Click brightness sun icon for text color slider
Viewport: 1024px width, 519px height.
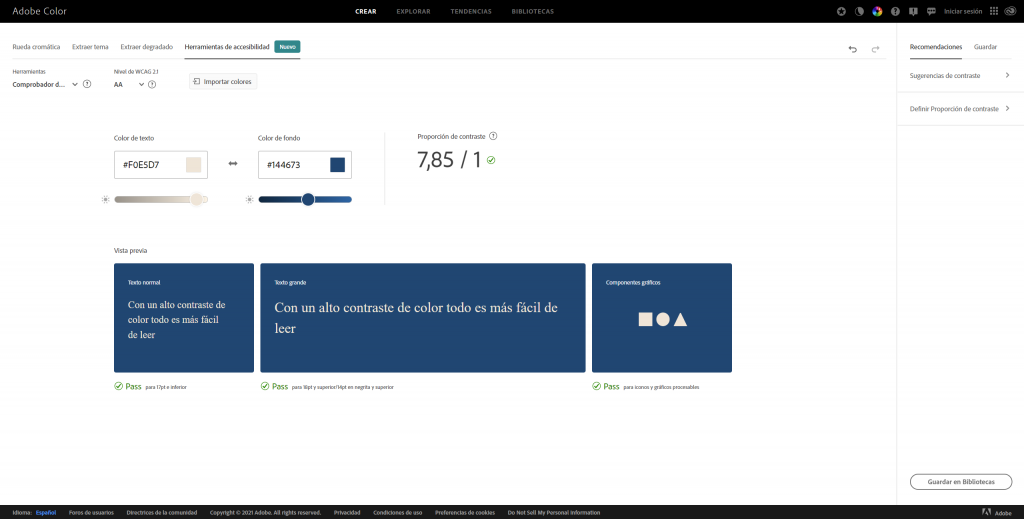pos(105,199)
